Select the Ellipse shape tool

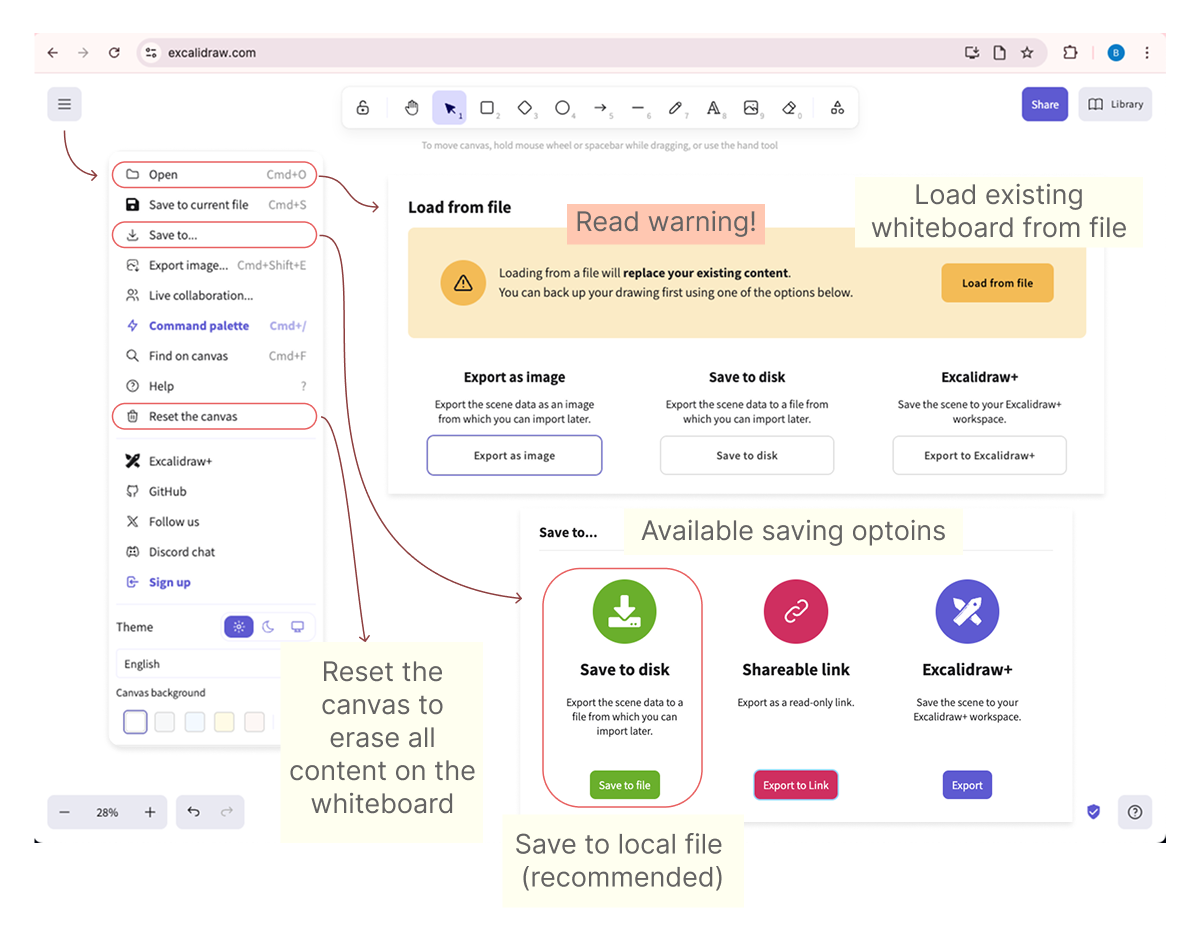click(563, 108)
